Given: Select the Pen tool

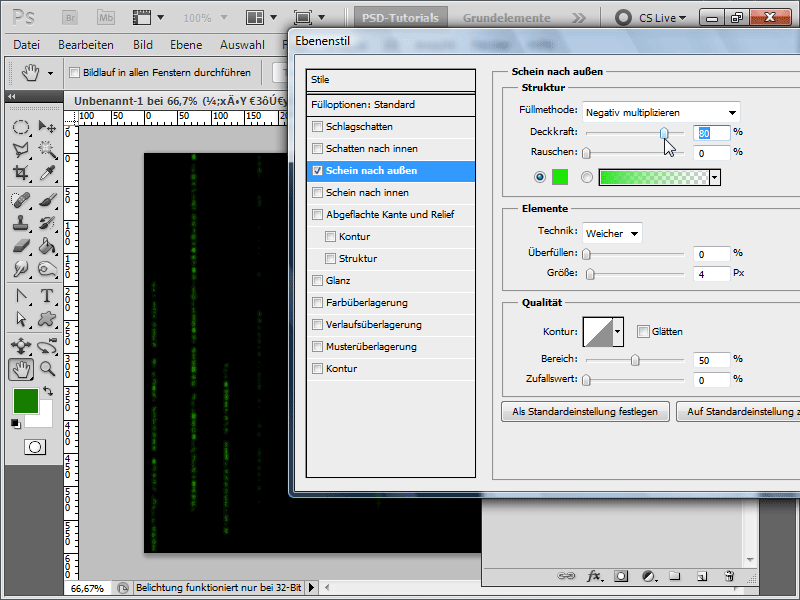Looking at the screenshot, I should coord(20,296).
